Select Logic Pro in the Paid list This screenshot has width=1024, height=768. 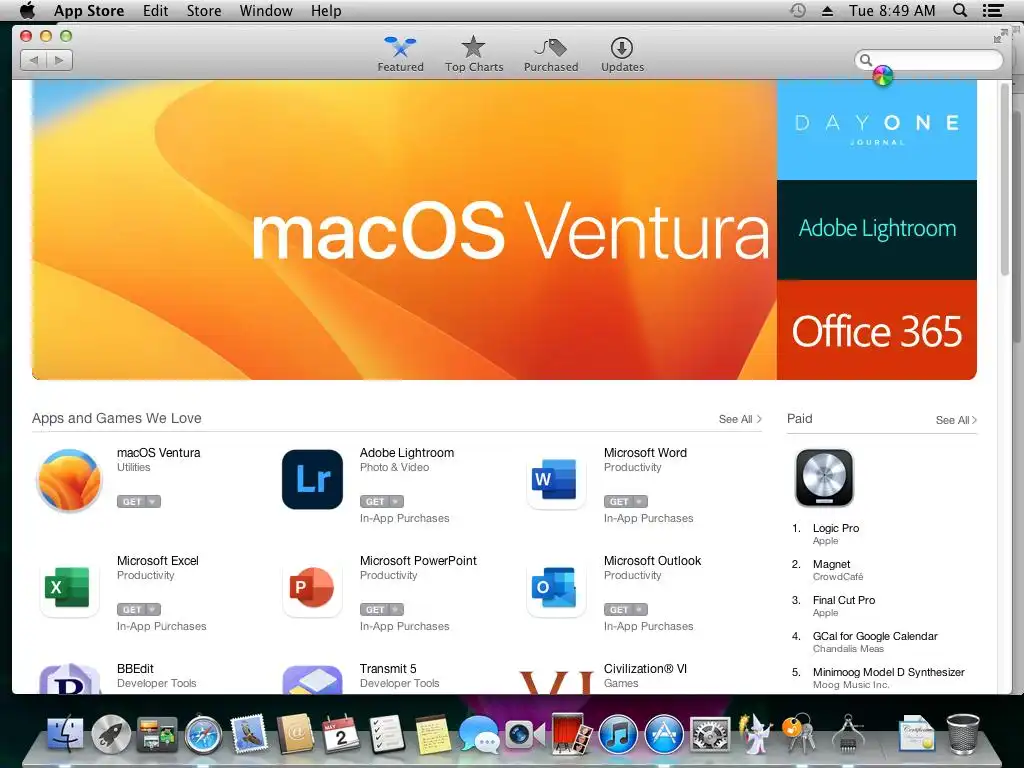[x=836, y=528]
